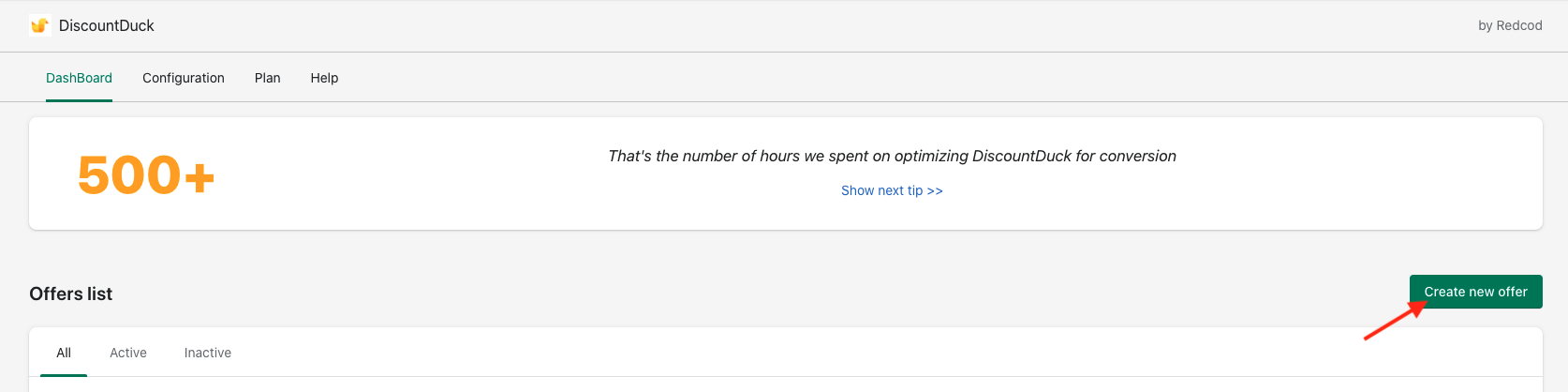Screen dimensions: 1568x392
Task: Click the orange plus sign after 500
Action: (x=200, y=176)
